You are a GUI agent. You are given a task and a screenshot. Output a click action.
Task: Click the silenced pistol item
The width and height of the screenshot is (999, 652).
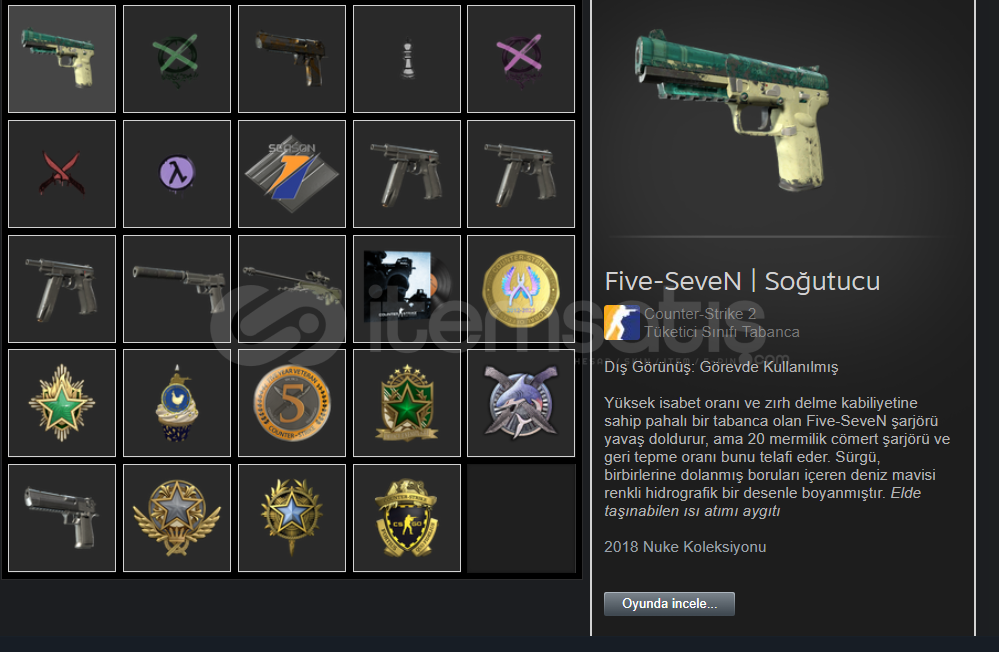(177, 288)
